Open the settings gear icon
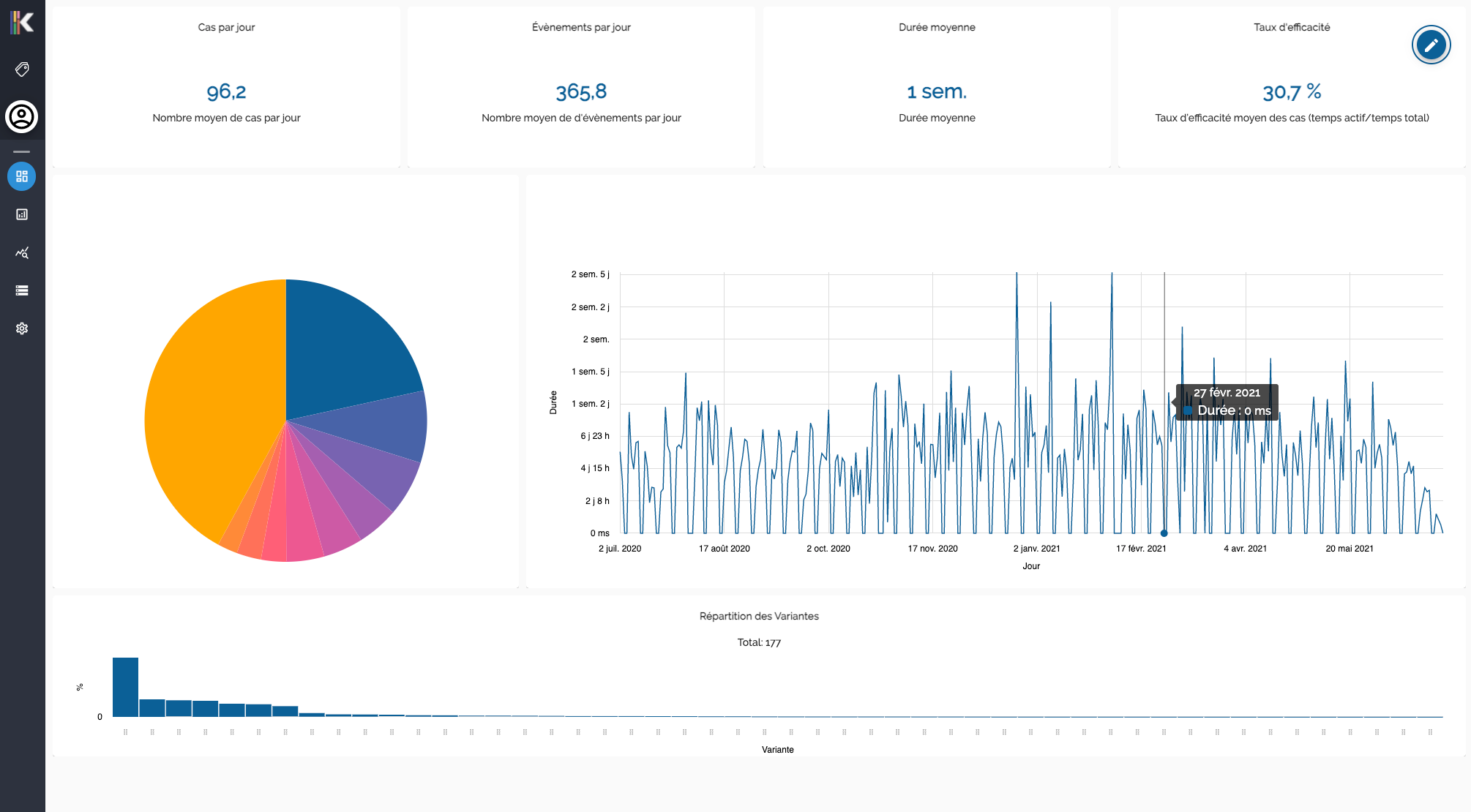1471x812 pixels. coord(22,328)
